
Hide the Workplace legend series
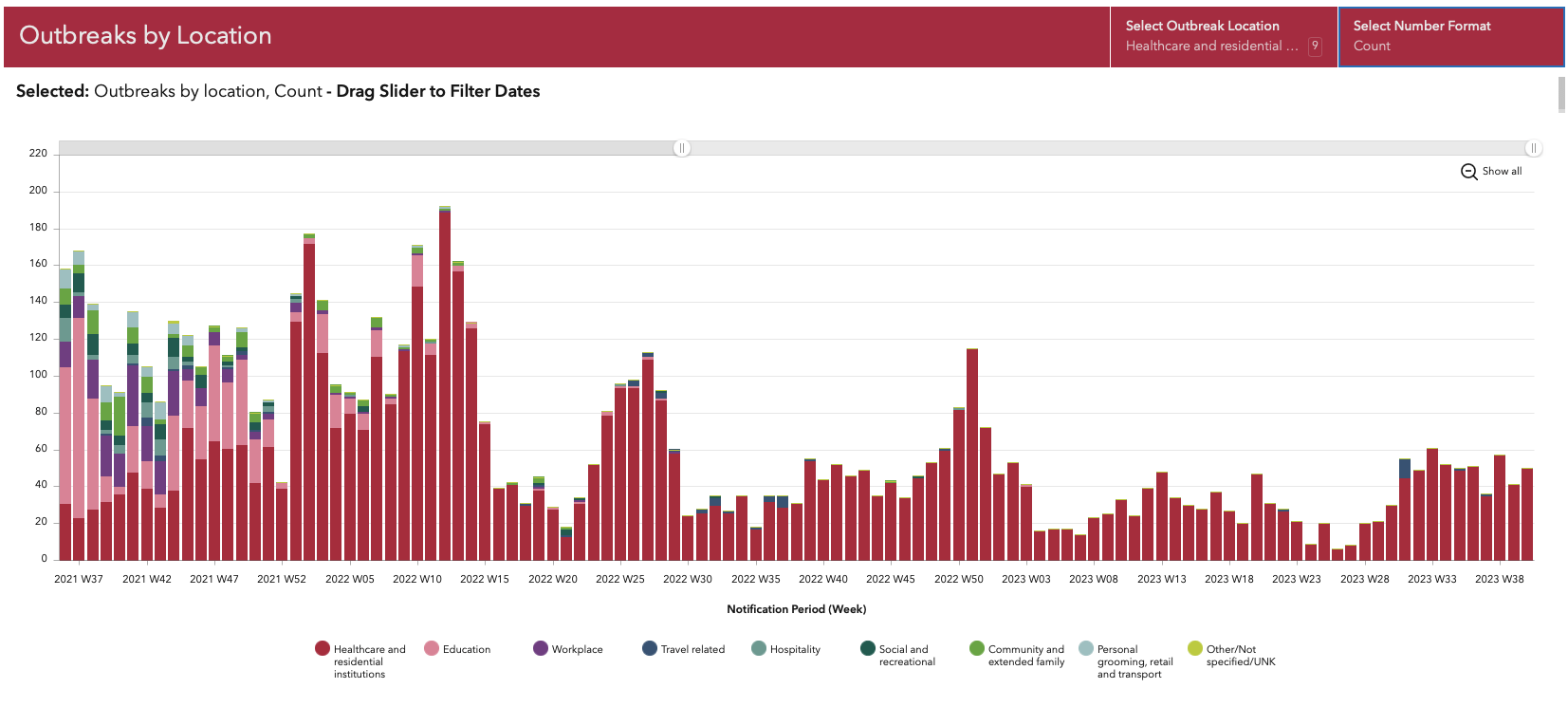[541, 649]
